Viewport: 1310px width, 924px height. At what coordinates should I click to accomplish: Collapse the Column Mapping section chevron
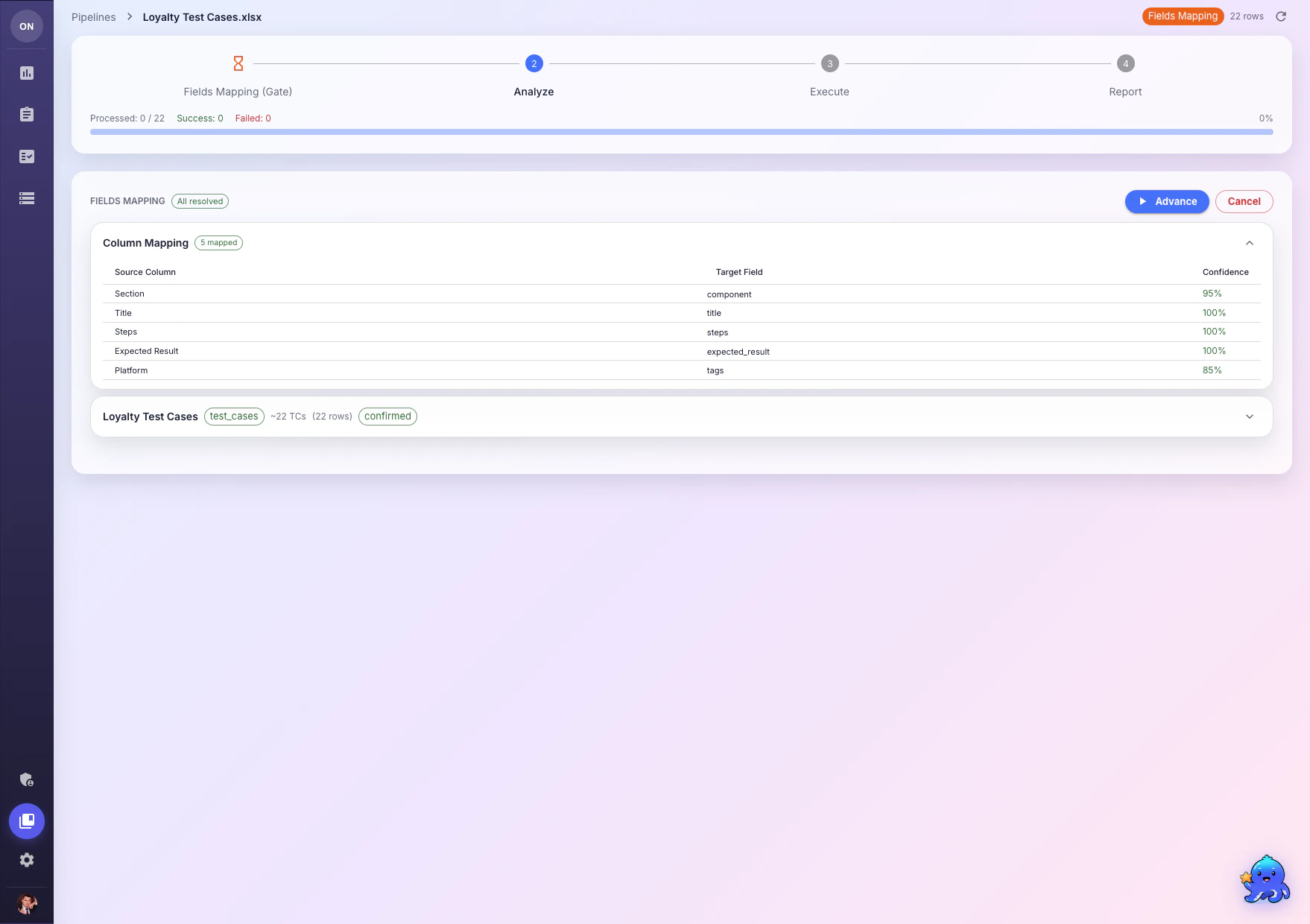pos(1250,243)
